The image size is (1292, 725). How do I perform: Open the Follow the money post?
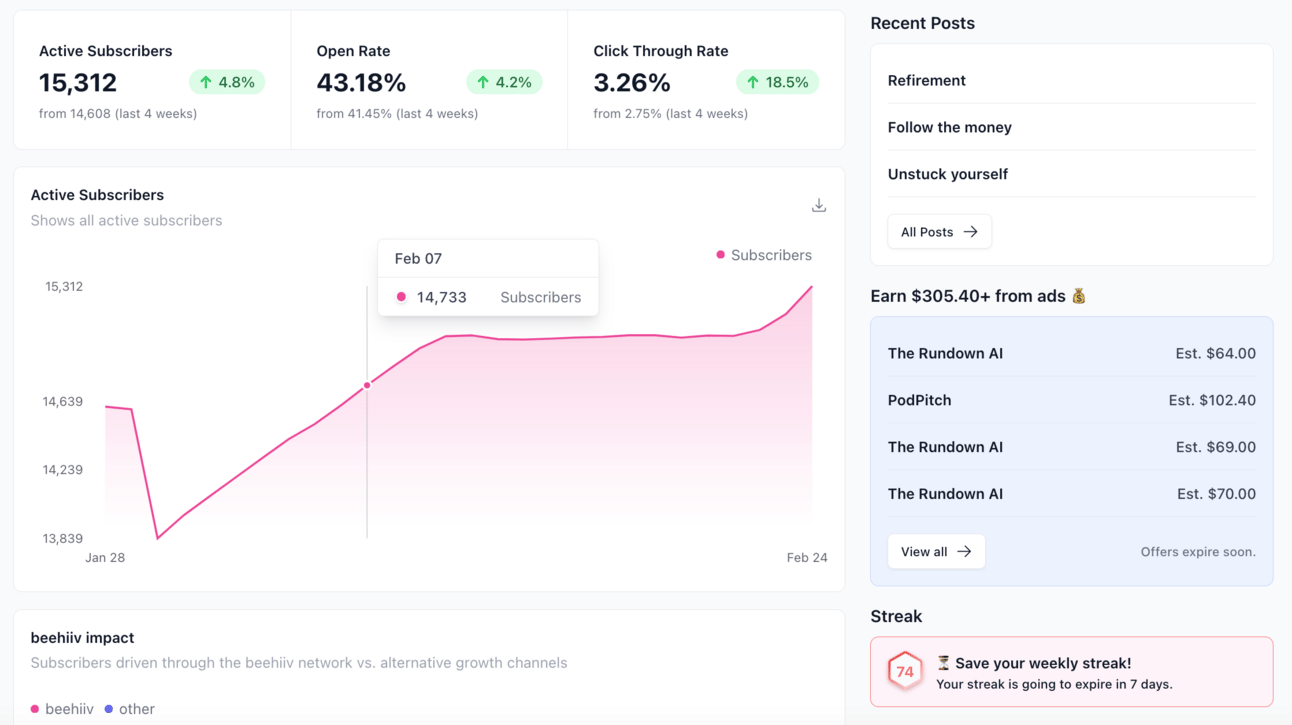point(950,127)
